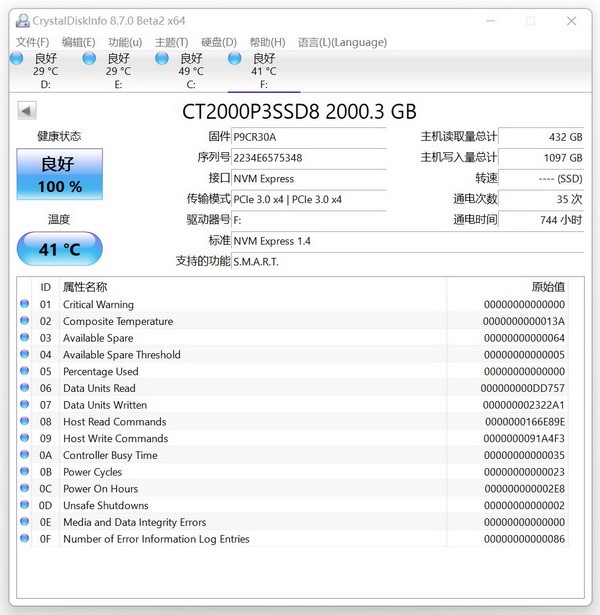Click the status dot for Number of Error Information Log Entries
The width and height of the screenshot is (600, 615).
[24, 538]
